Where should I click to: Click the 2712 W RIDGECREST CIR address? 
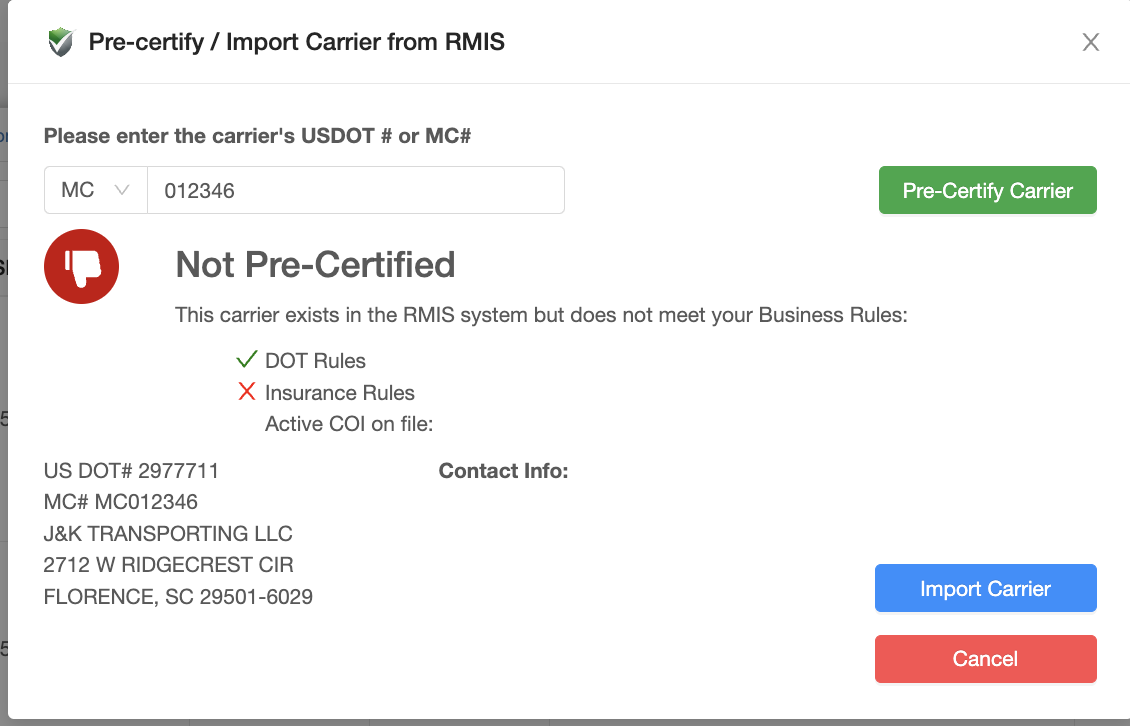168,565
